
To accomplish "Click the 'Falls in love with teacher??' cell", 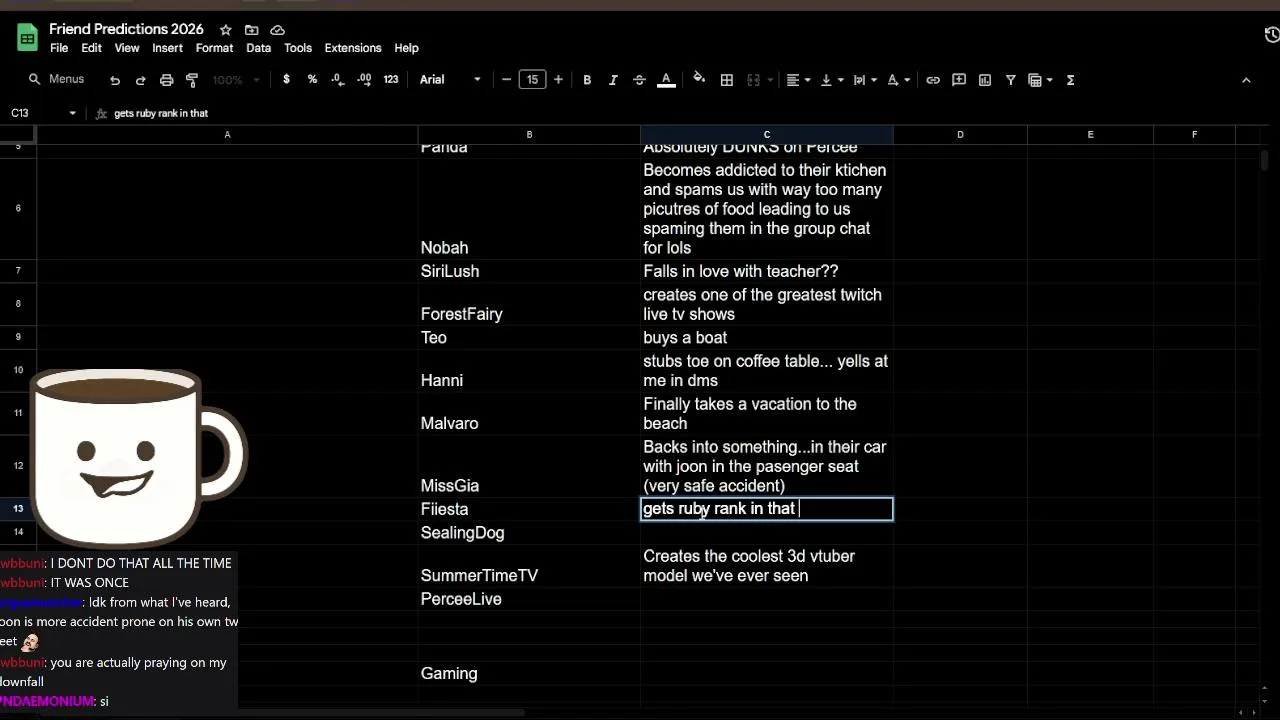I will (766, 271).
